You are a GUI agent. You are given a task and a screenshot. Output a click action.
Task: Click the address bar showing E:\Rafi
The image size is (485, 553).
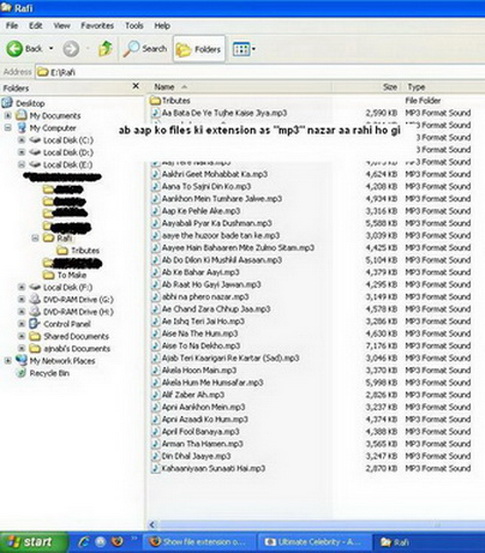tap(260, 72)
